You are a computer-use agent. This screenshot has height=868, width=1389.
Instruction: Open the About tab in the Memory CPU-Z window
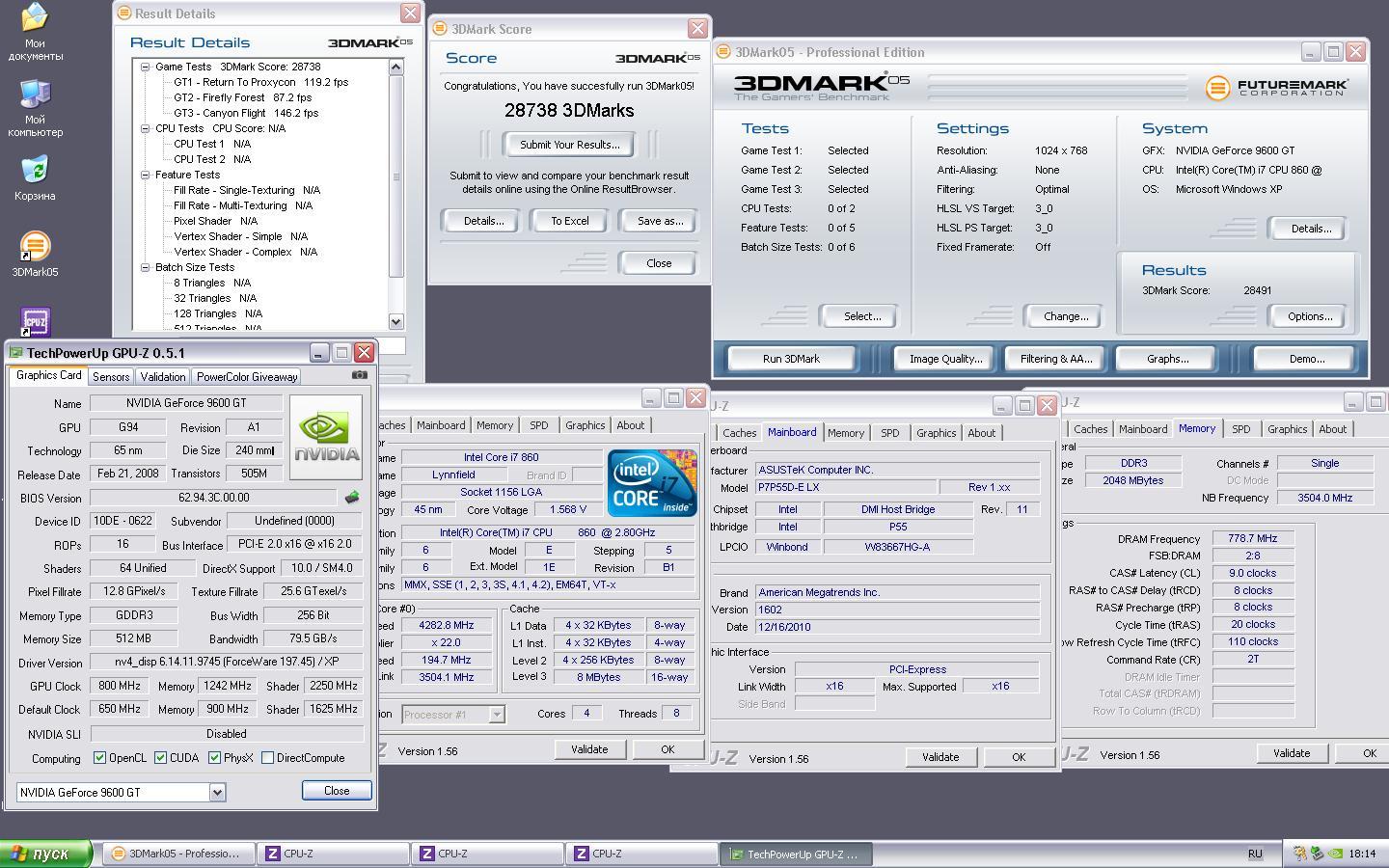tap(1332, 429)
